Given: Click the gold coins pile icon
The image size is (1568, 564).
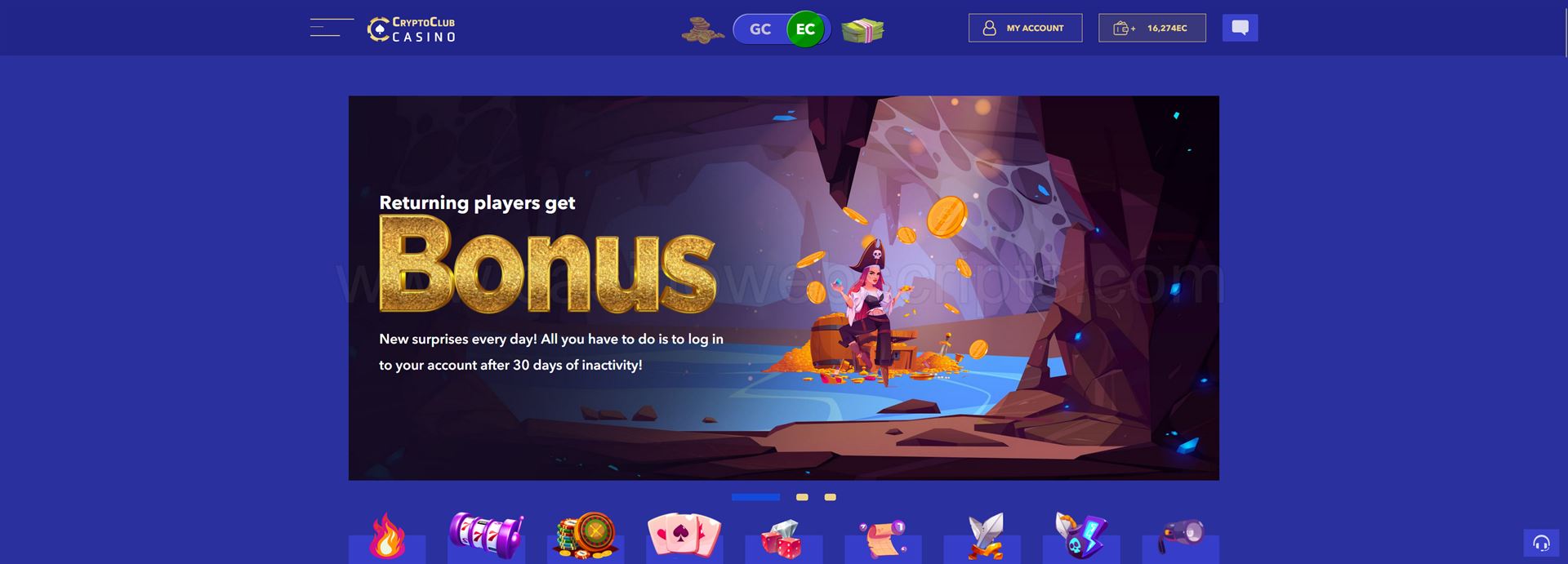Looking at the screenshot, I should click(x=703, y=30).
